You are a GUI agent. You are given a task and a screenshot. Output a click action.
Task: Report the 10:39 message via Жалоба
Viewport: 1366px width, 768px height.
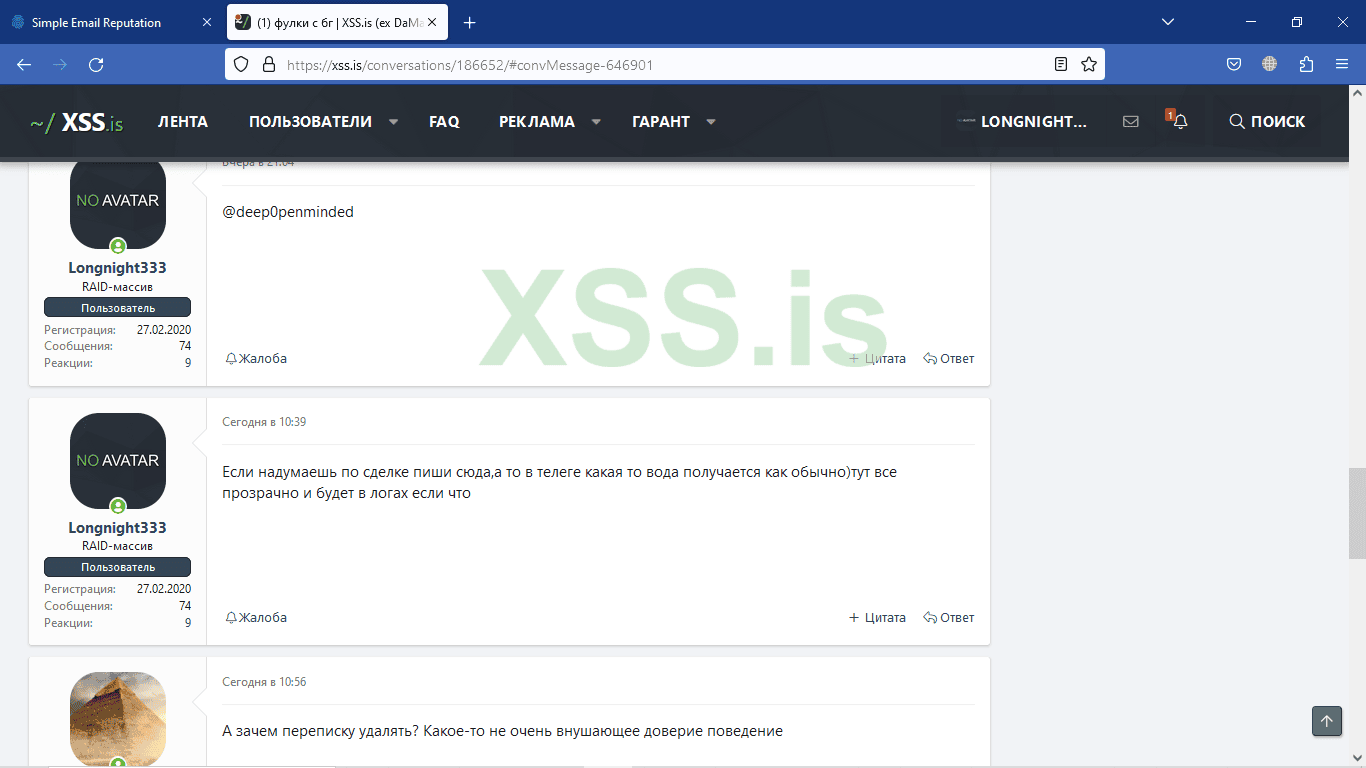pos(256,617)
